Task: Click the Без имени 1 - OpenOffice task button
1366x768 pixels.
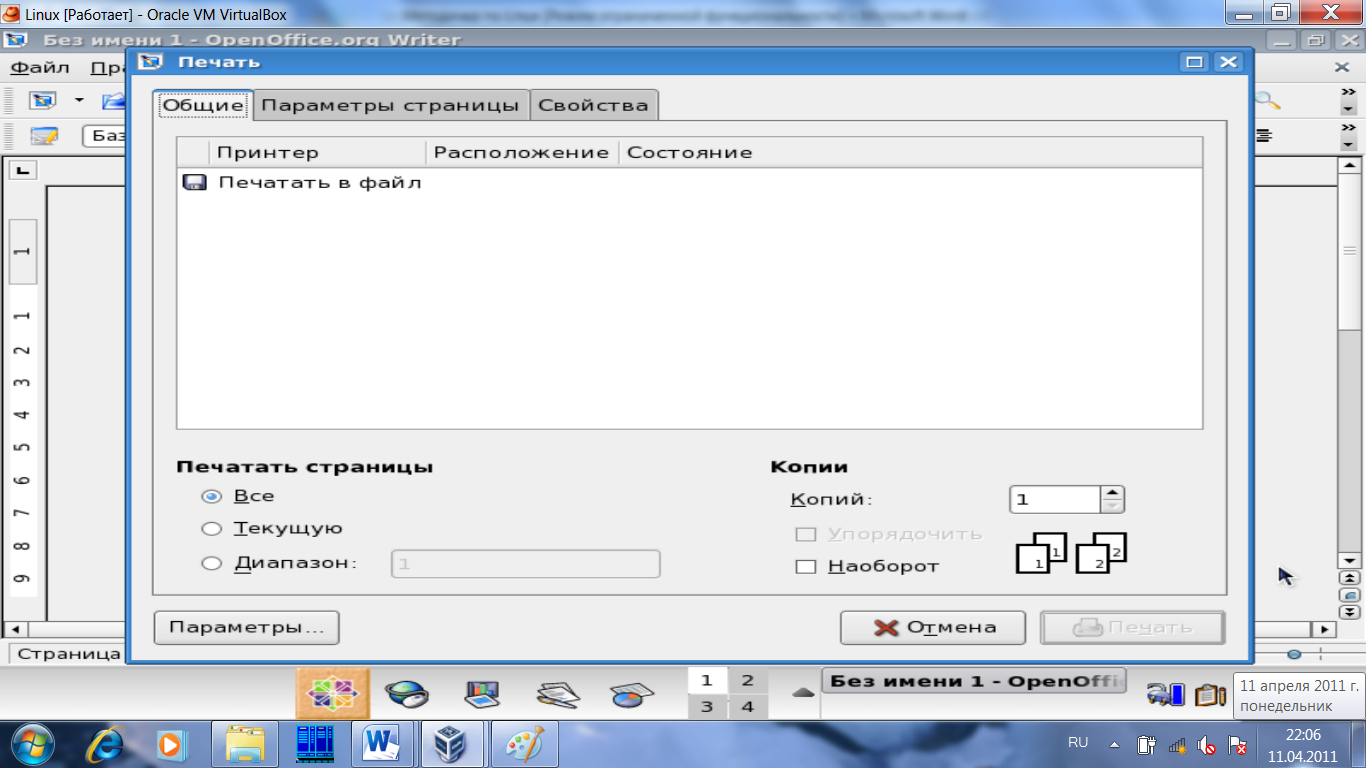Action: tap(974, 682)
